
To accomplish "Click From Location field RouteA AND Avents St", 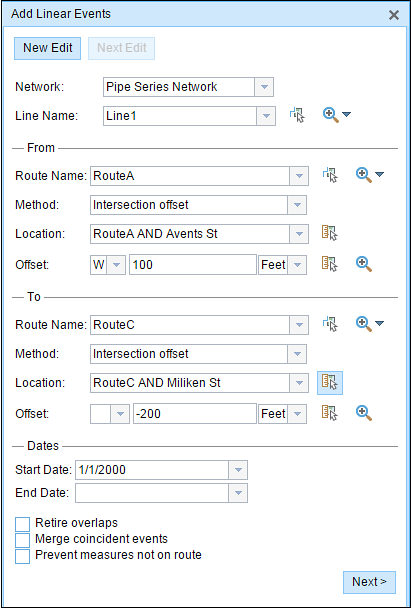I will [190, 234].
